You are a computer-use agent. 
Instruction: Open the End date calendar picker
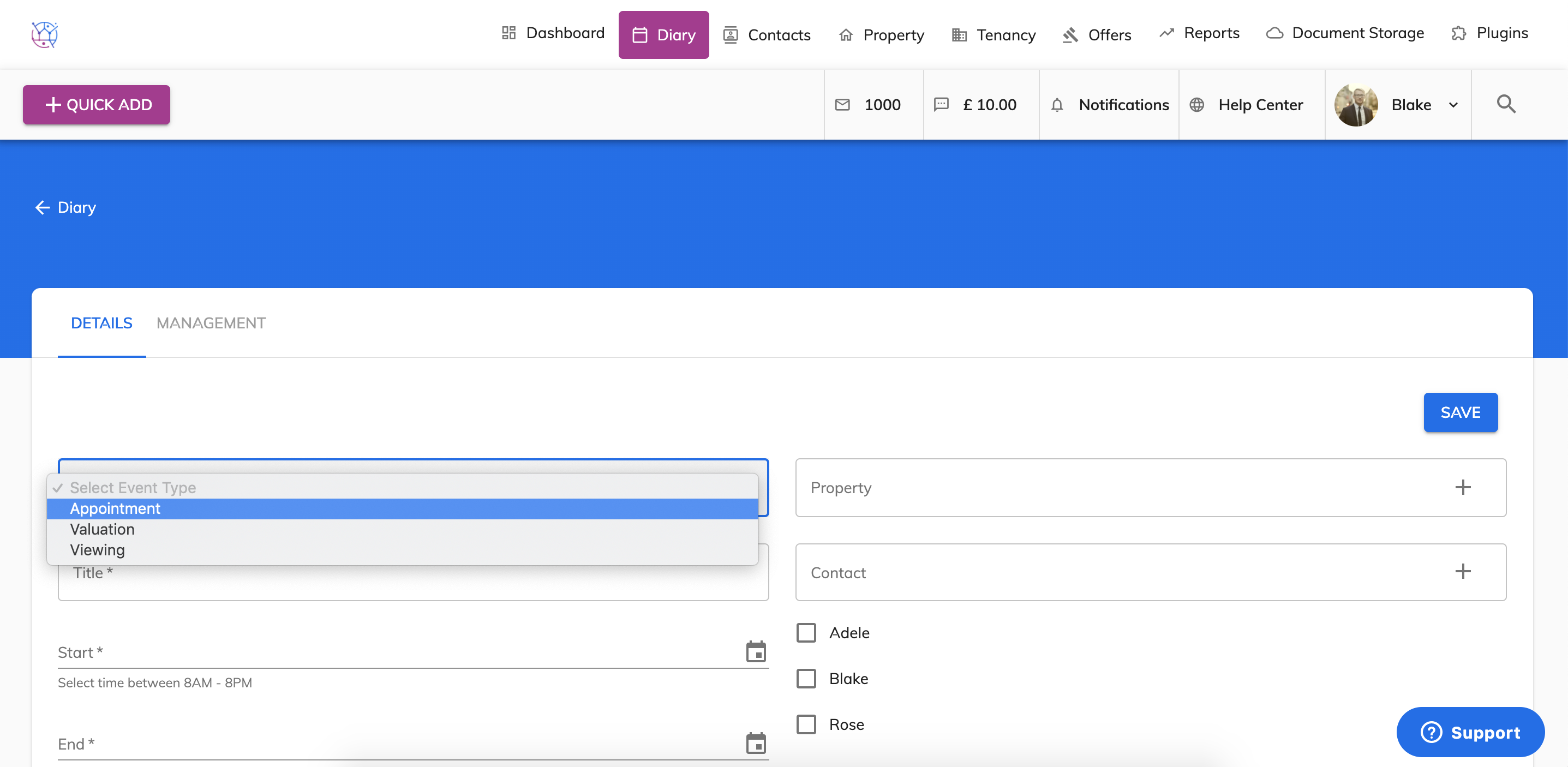pos(756,742)
